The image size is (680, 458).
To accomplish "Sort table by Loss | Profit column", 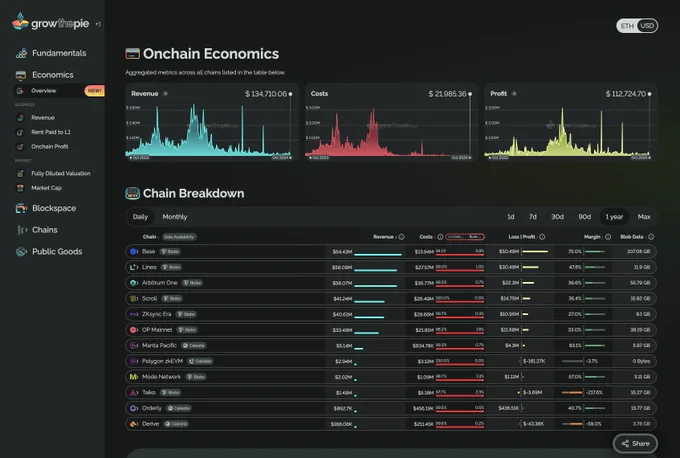I will [523, 237].
